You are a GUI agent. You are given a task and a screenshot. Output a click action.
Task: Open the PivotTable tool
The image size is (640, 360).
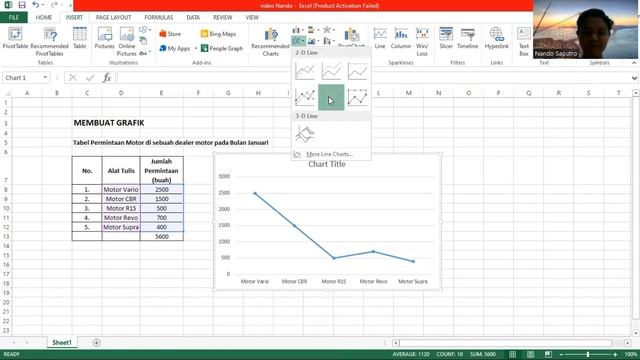15,38
